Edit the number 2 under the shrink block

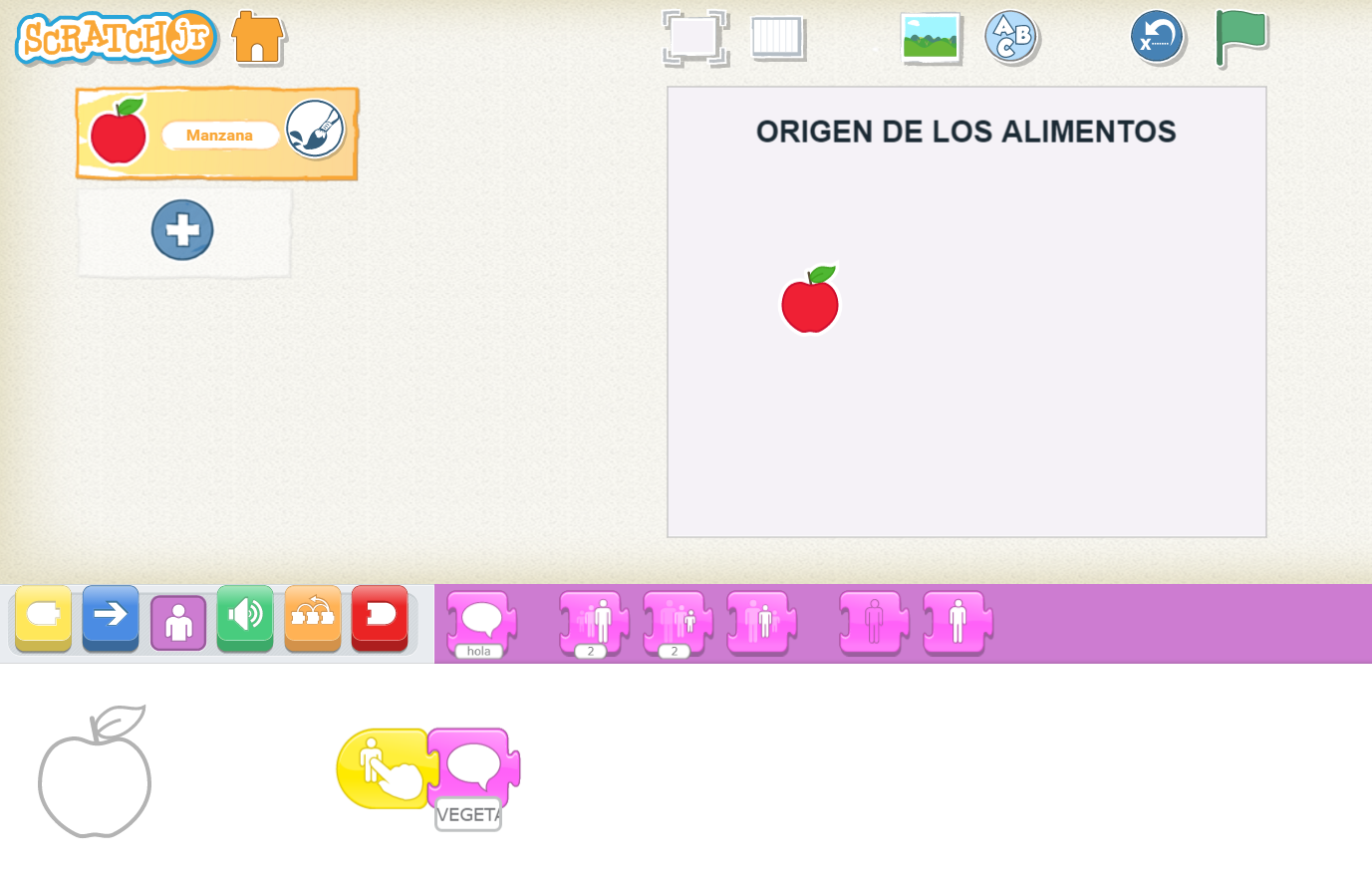pyautogui.click(x=675, y=651)
